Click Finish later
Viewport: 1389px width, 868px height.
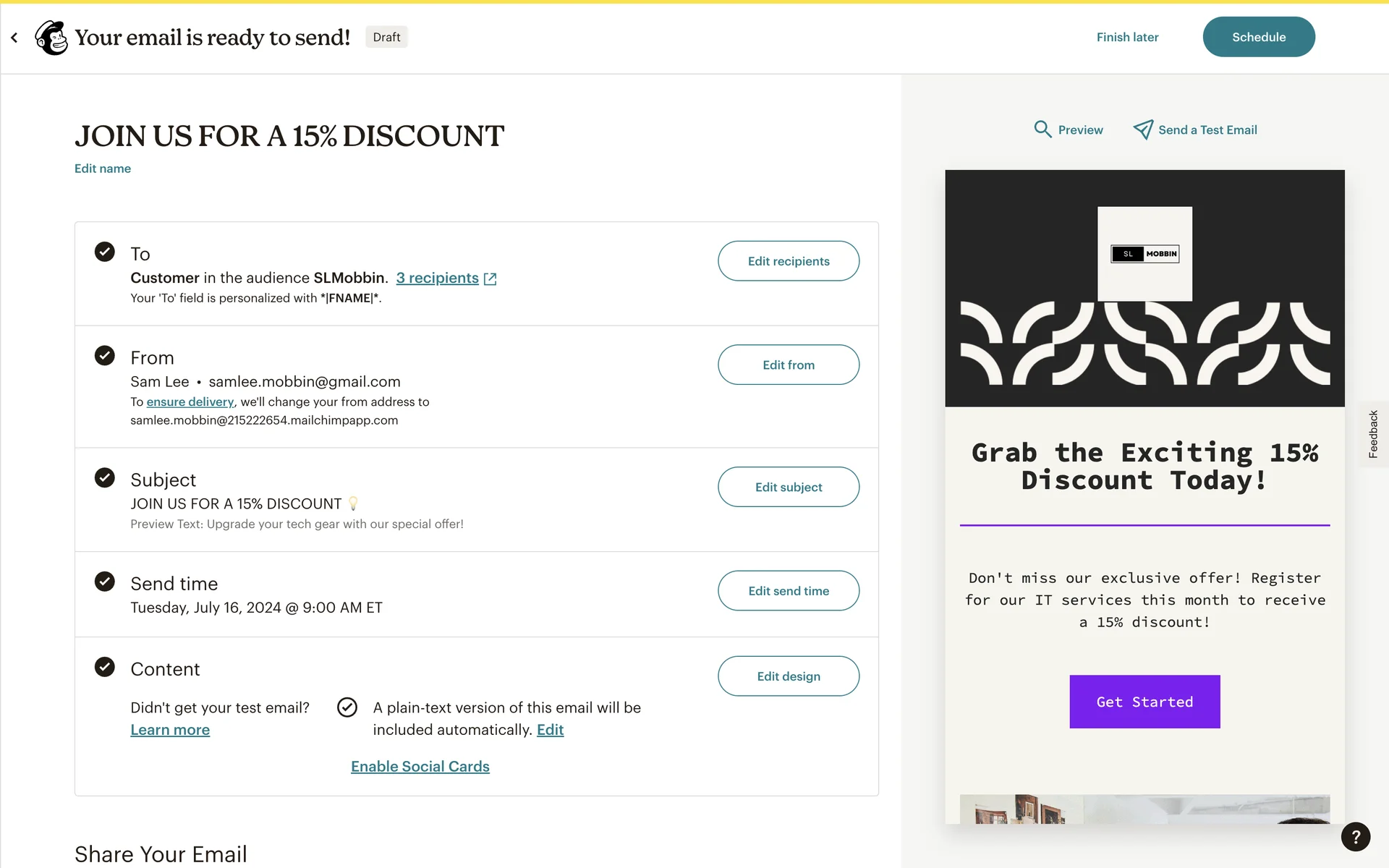click(x=1127, y=38)
